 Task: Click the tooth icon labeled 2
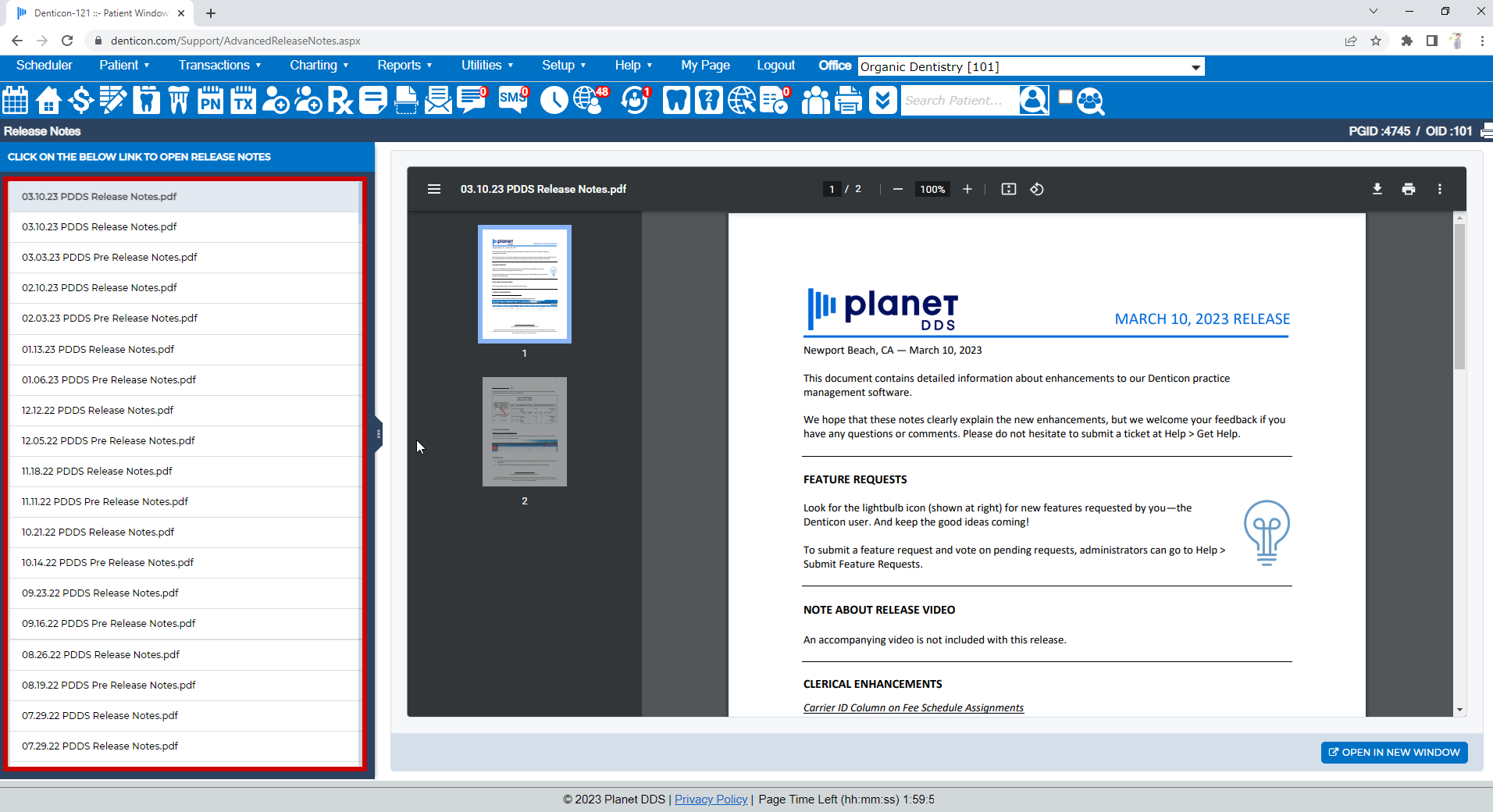point(708,101)
